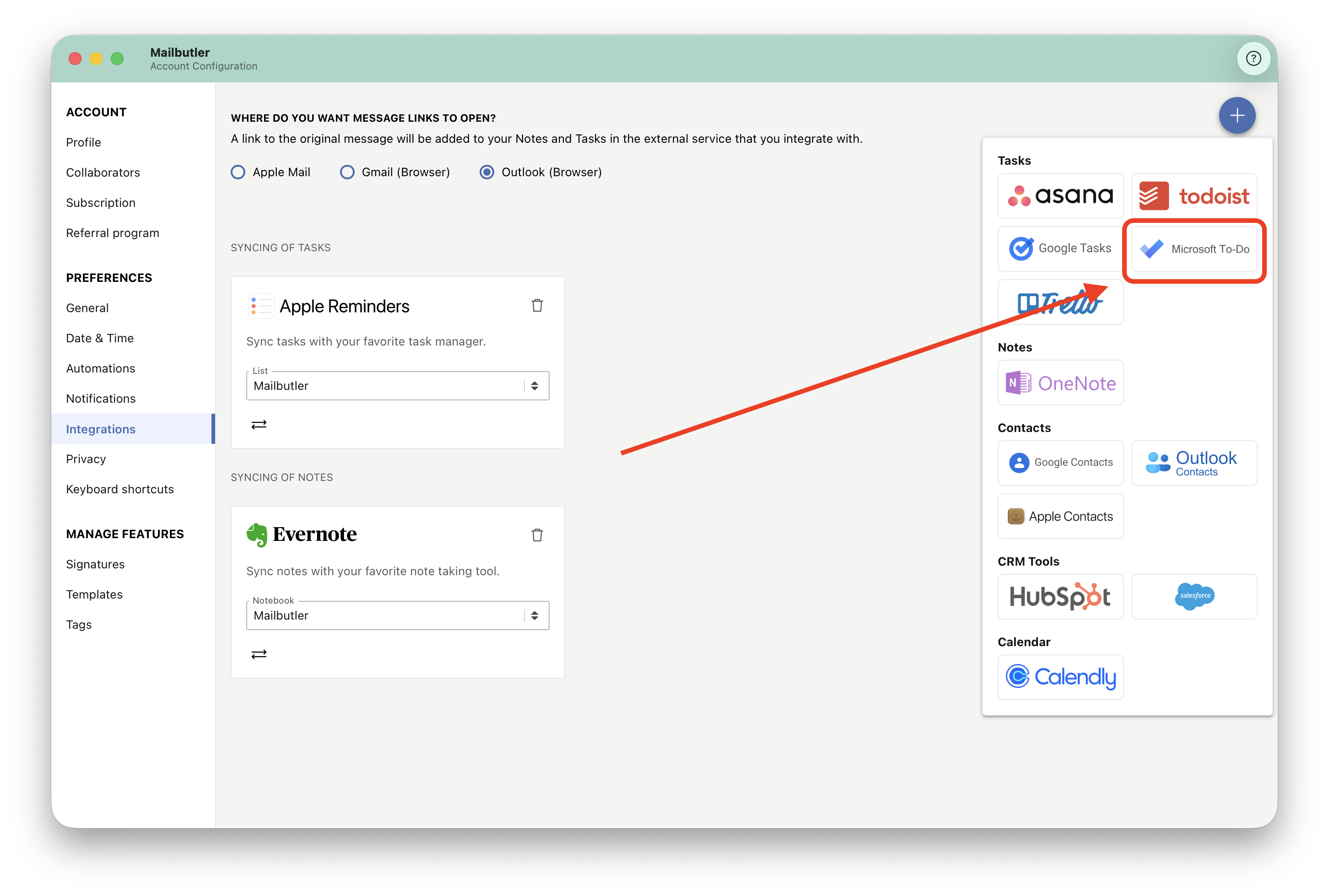Open Collaborators in the sidebar
Image resolution: width=1329 pixels, height=896 pixels.
(103, 173)
